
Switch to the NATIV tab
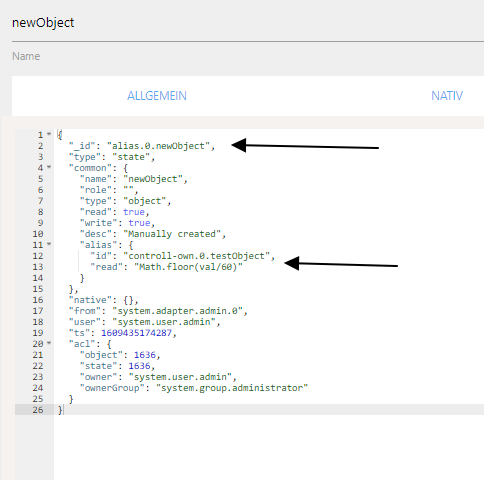[x=447, y=96]
